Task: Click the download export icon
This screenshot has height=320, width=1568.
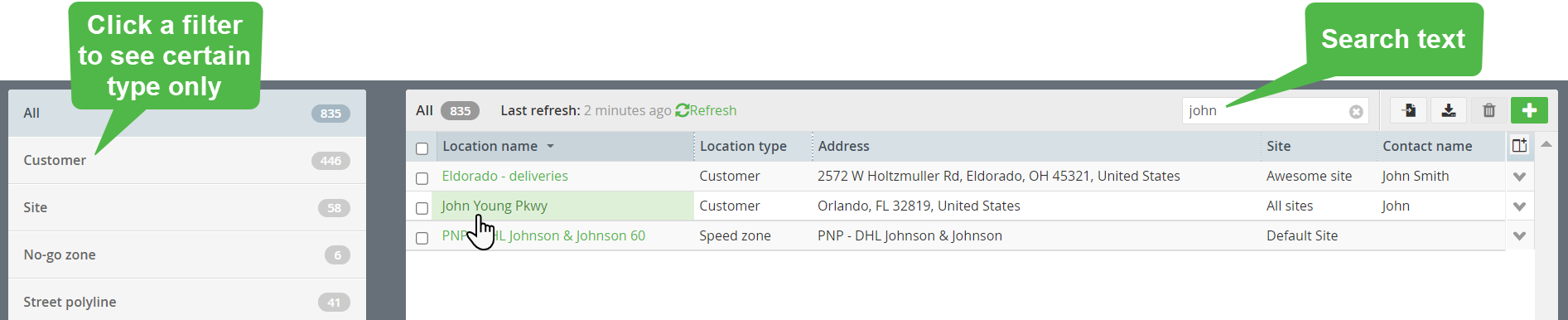Action: 1449,110
